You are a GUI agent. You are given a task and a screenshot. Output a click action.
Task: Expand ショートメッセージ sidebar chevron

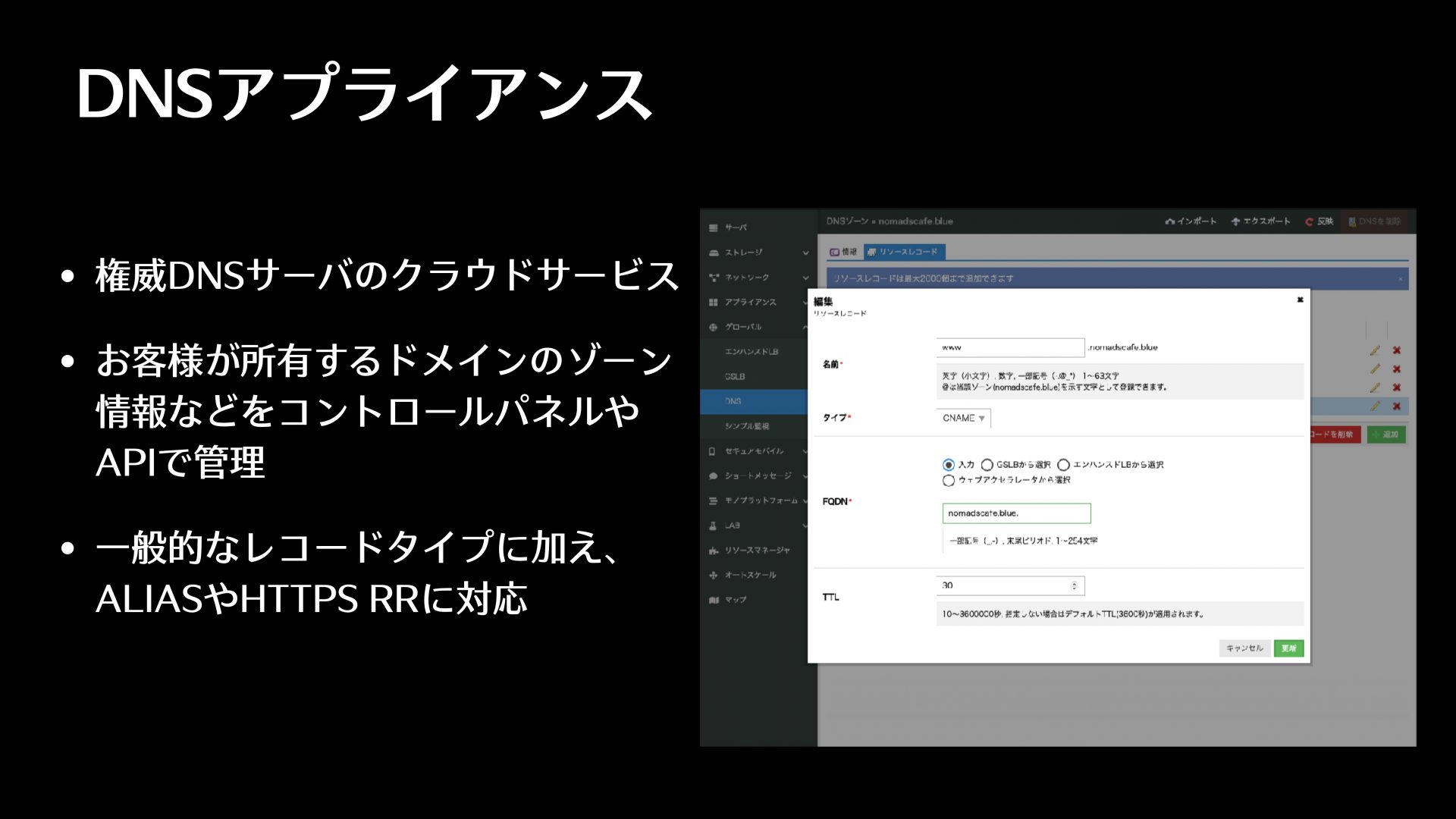tap(805, 476)
